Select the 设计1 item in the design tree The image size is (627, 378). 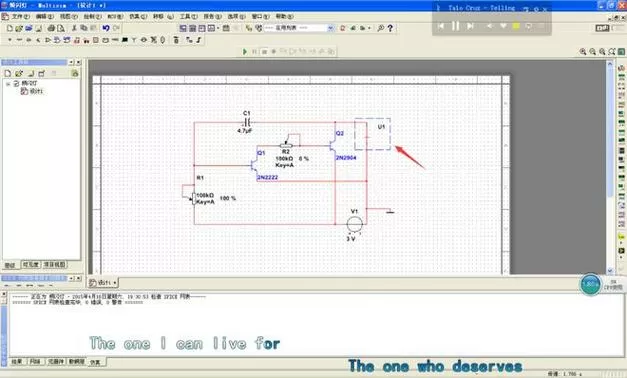36,91
